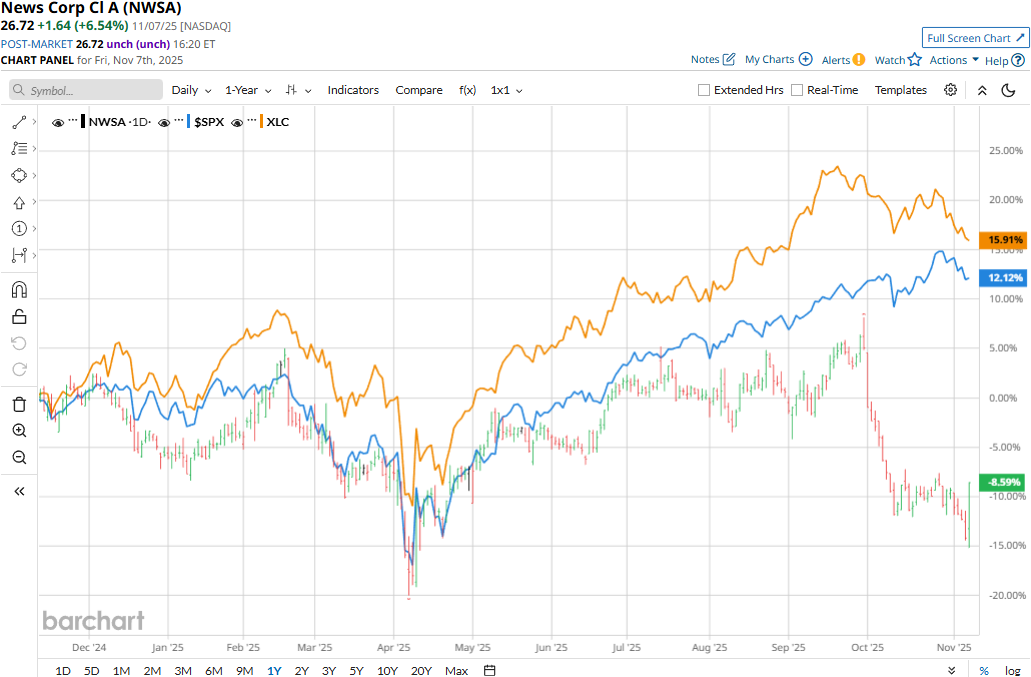Toggle NWSA series visibility eye
The height and width of the screenshot is (677, 1031).
58,122
